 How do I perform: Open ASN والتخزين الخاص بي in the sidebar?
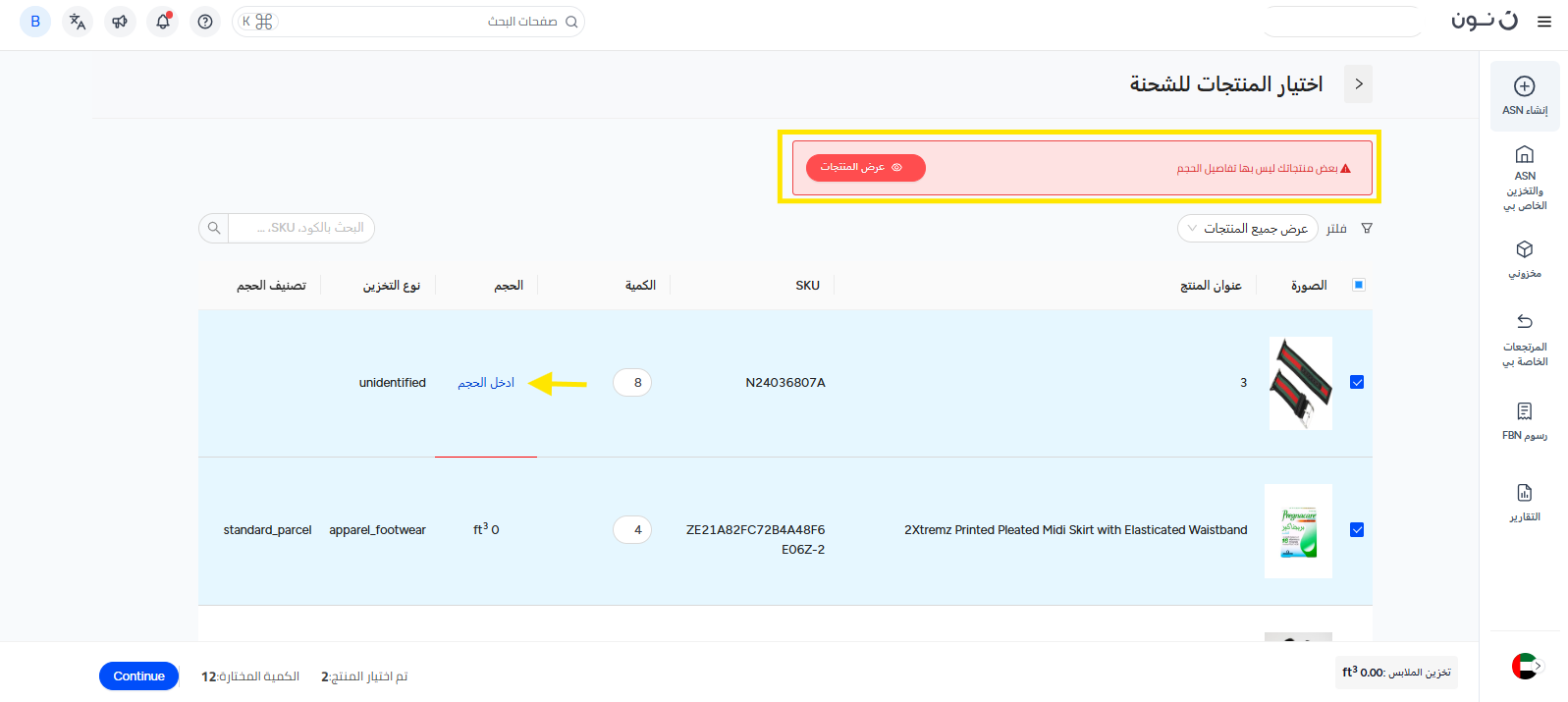pos(1525,178)
